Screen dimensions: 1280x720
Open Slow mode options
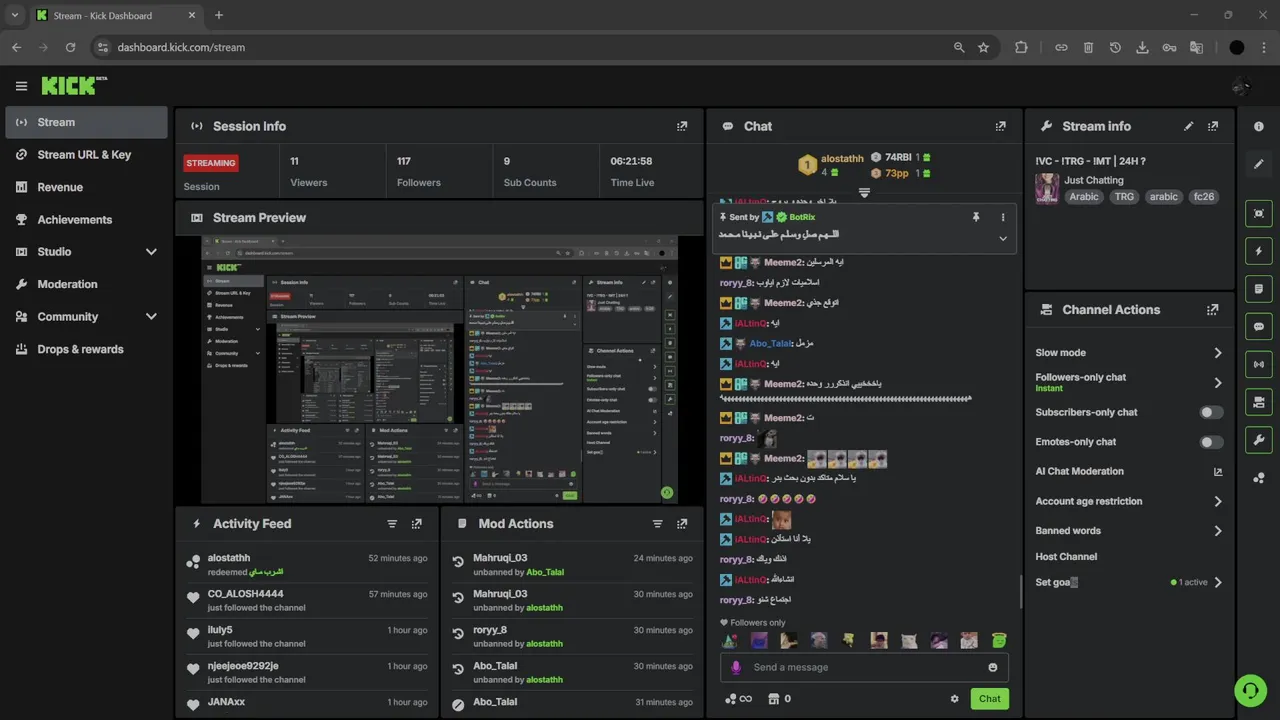coord(1129,353)
